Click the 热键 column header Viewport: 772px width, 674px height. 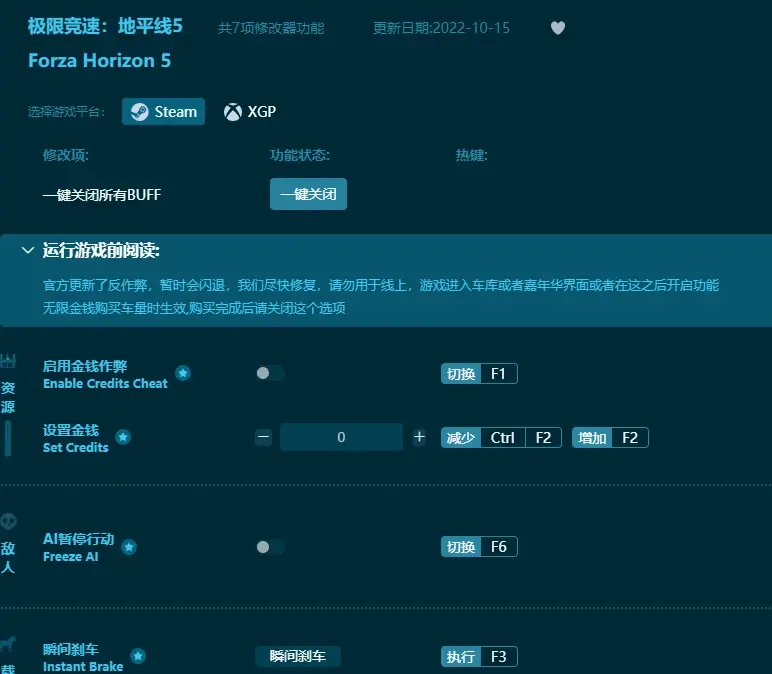click(472, 156)
